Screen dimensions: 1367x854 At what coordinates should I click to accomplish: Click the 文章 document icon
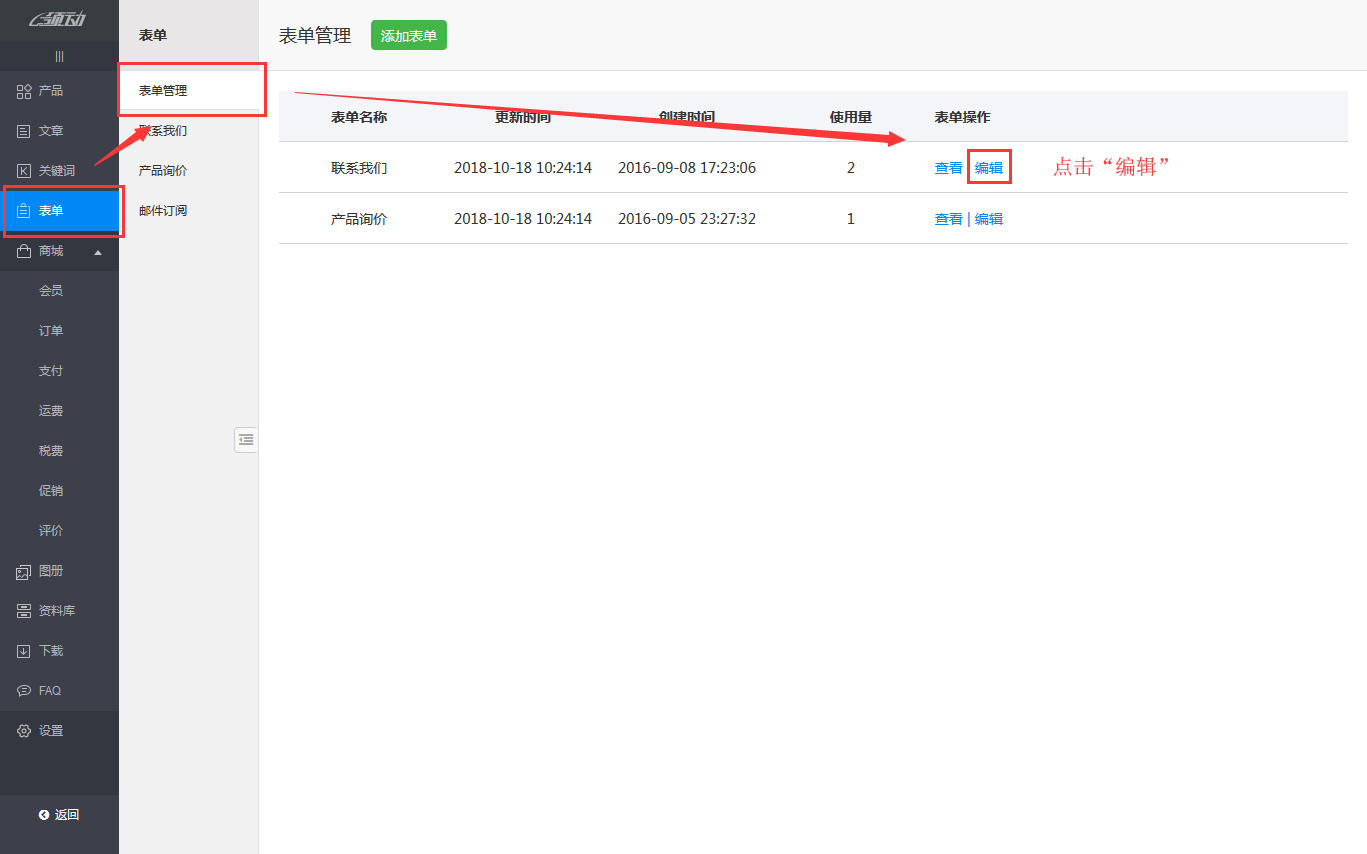coord(24,131)
